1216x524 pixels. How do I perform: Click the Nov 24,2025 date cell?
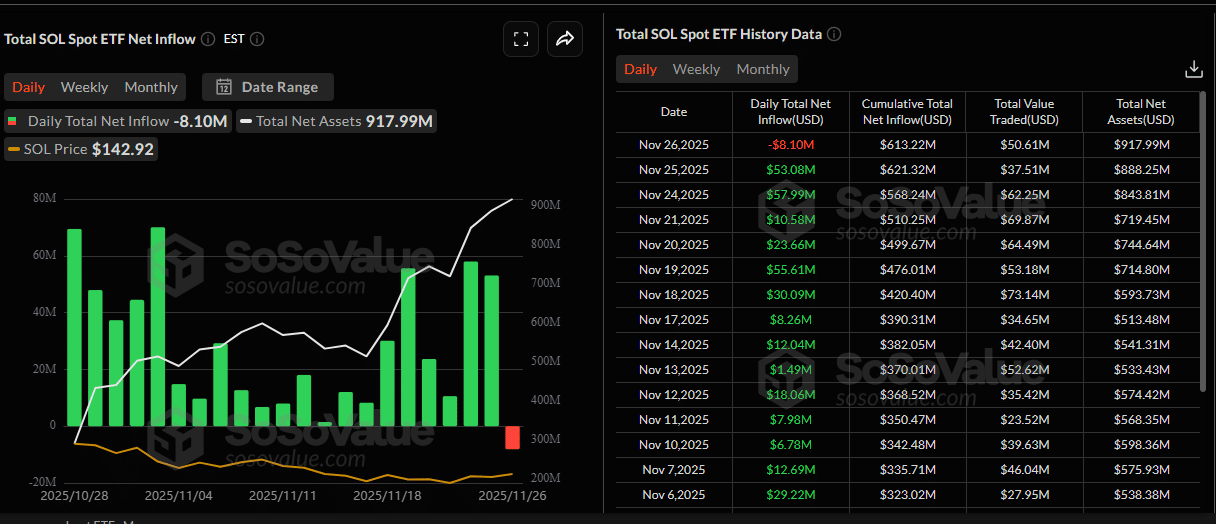pyautogui.click(x=674, y=195)
